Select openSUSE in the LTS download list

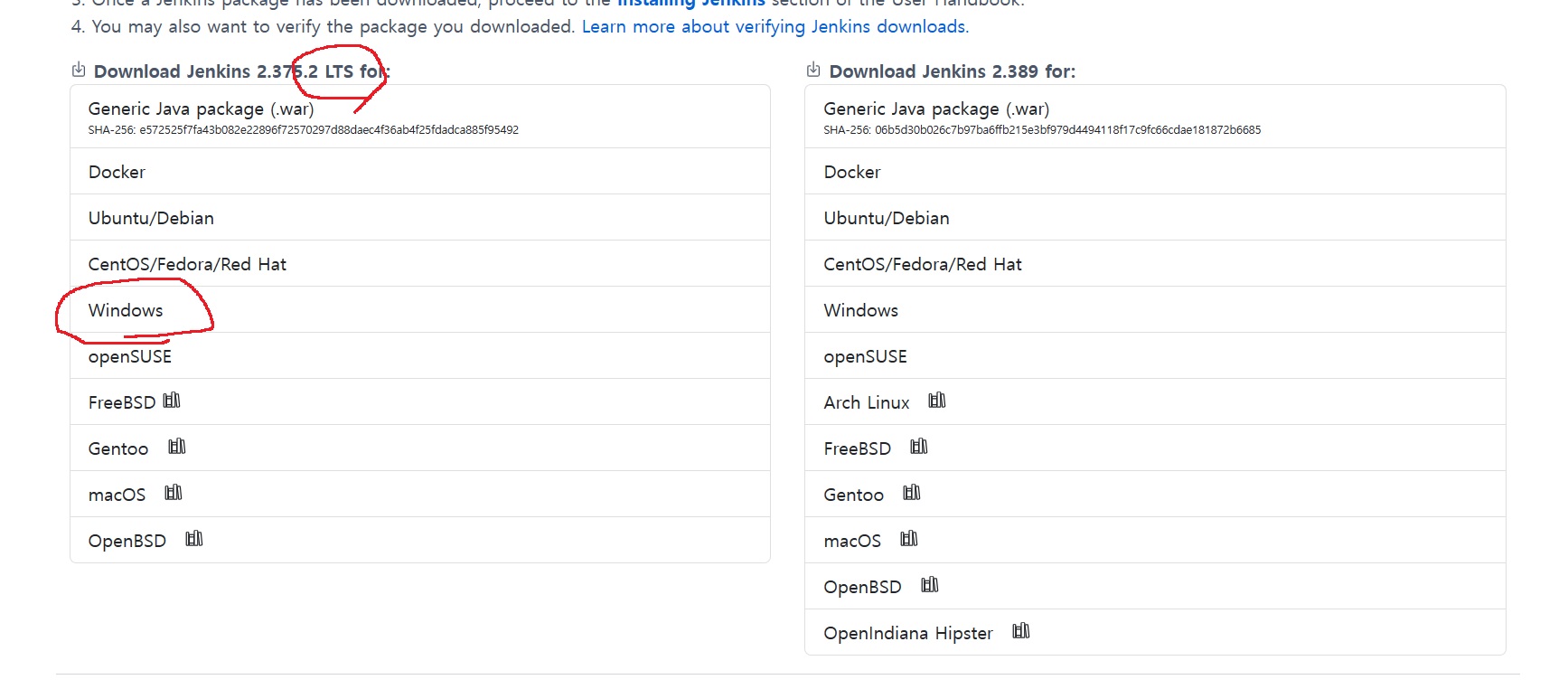[420, 356]
